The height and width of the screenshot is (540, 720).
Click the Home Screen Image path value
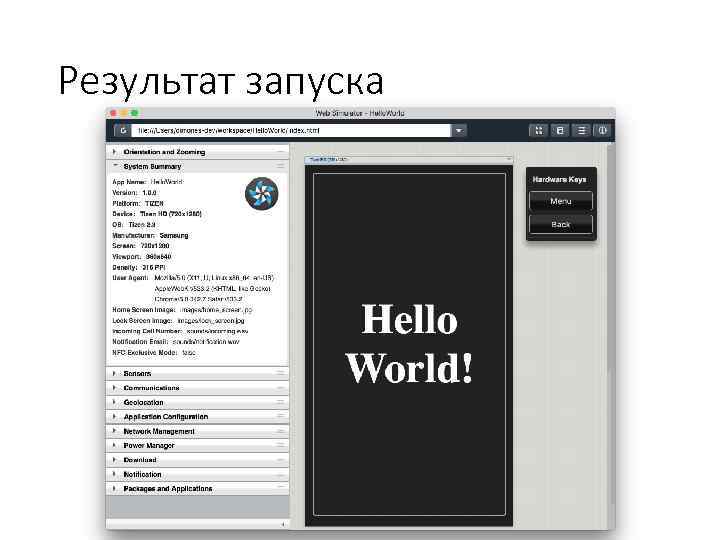(x=216, y=310)
